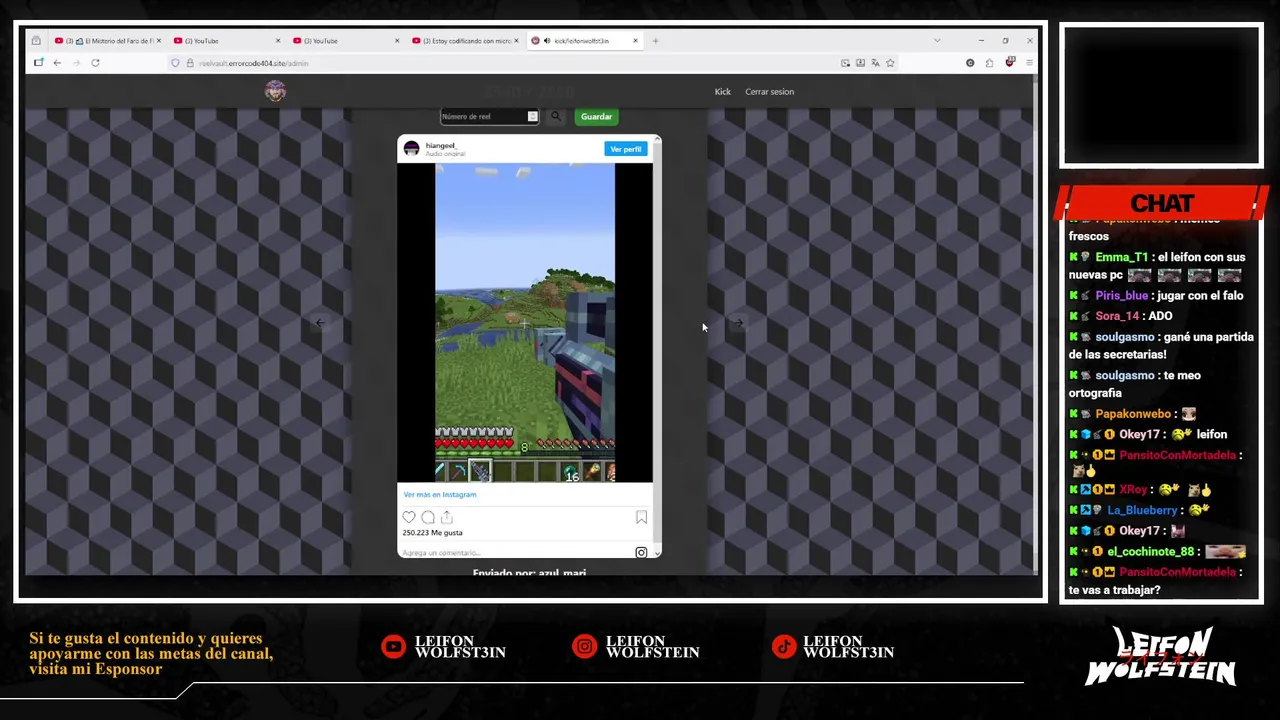
Task: Click Papakonwebo username in chat
Action: (1133, 414)
